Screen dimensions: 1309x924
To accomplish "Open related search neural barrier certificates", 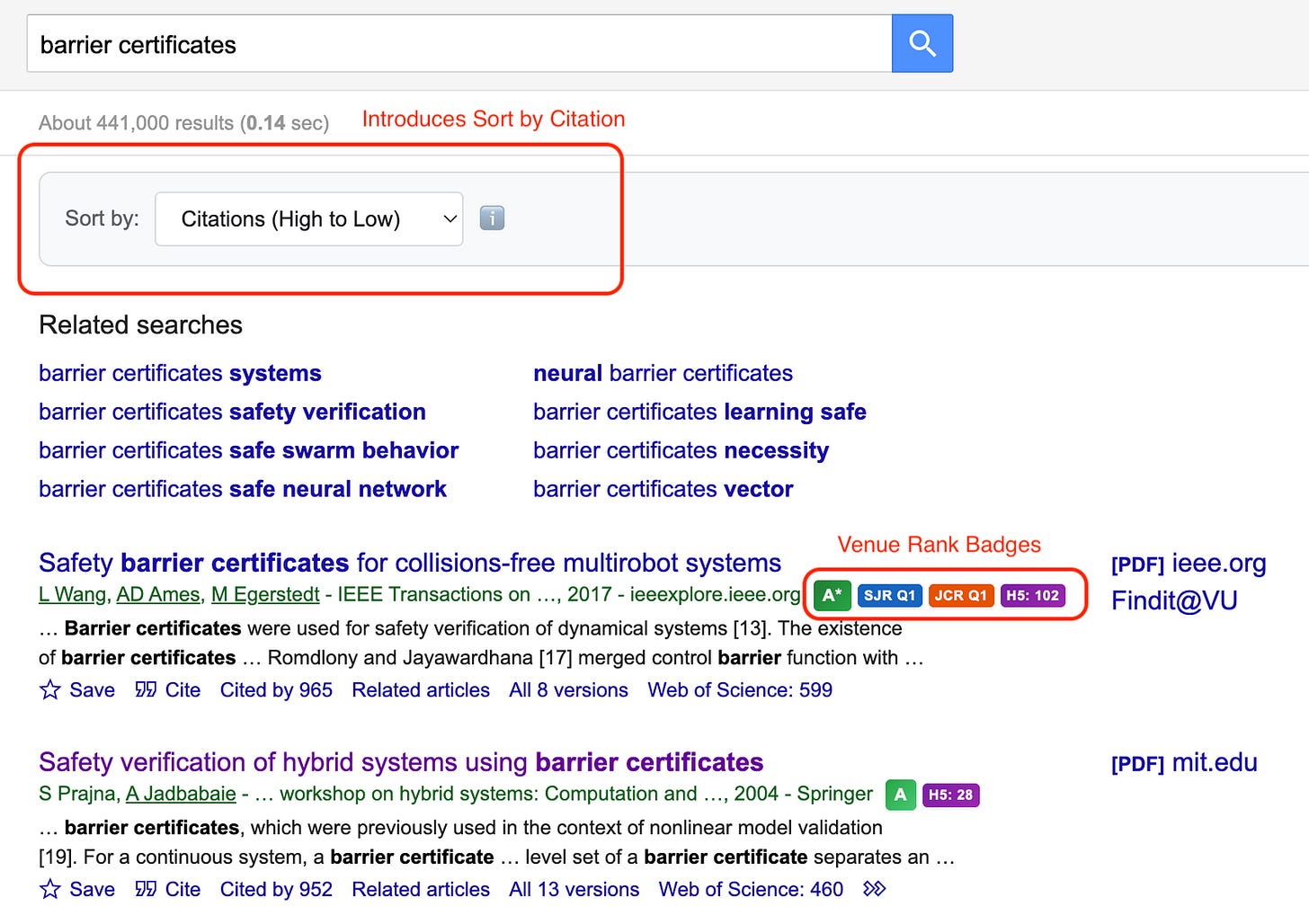I will coord(663,373).
